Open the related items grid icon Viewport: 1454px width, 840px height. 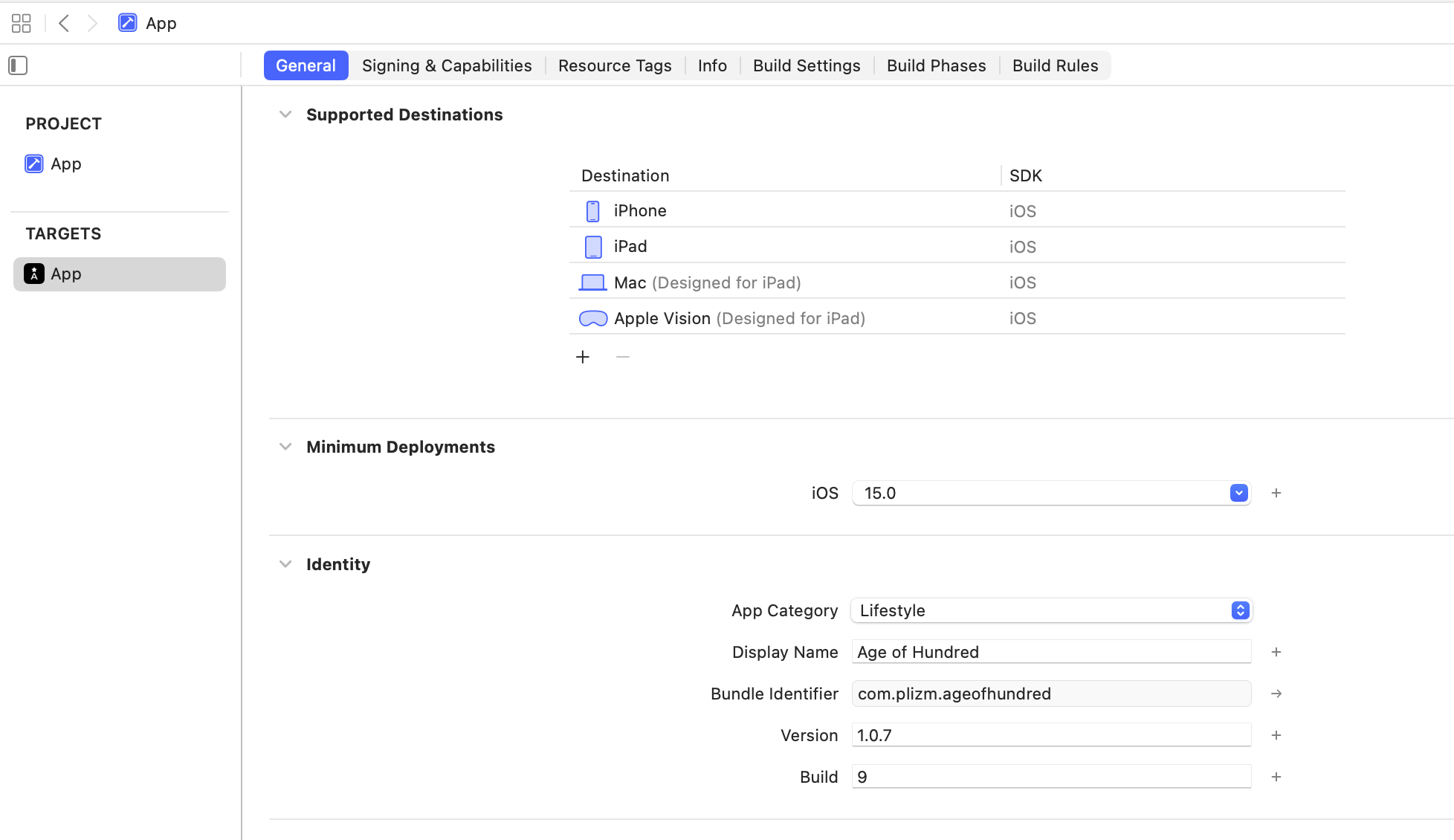pyautogui.click(x=22, y=23)
